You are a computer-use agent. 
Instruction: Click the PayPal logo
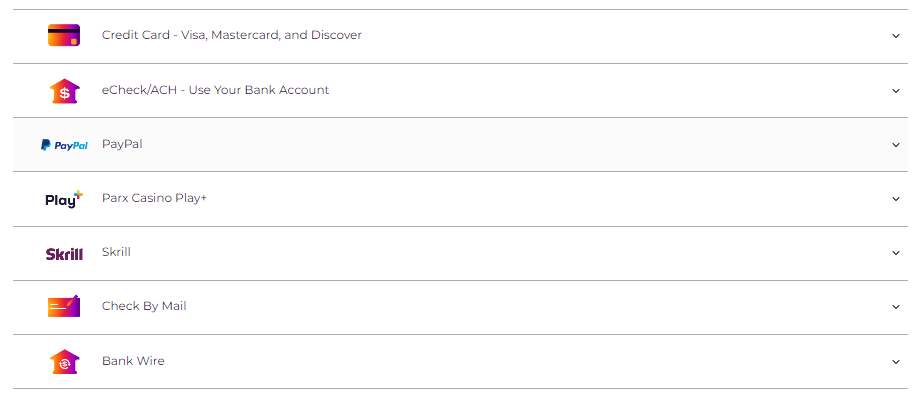64,145
